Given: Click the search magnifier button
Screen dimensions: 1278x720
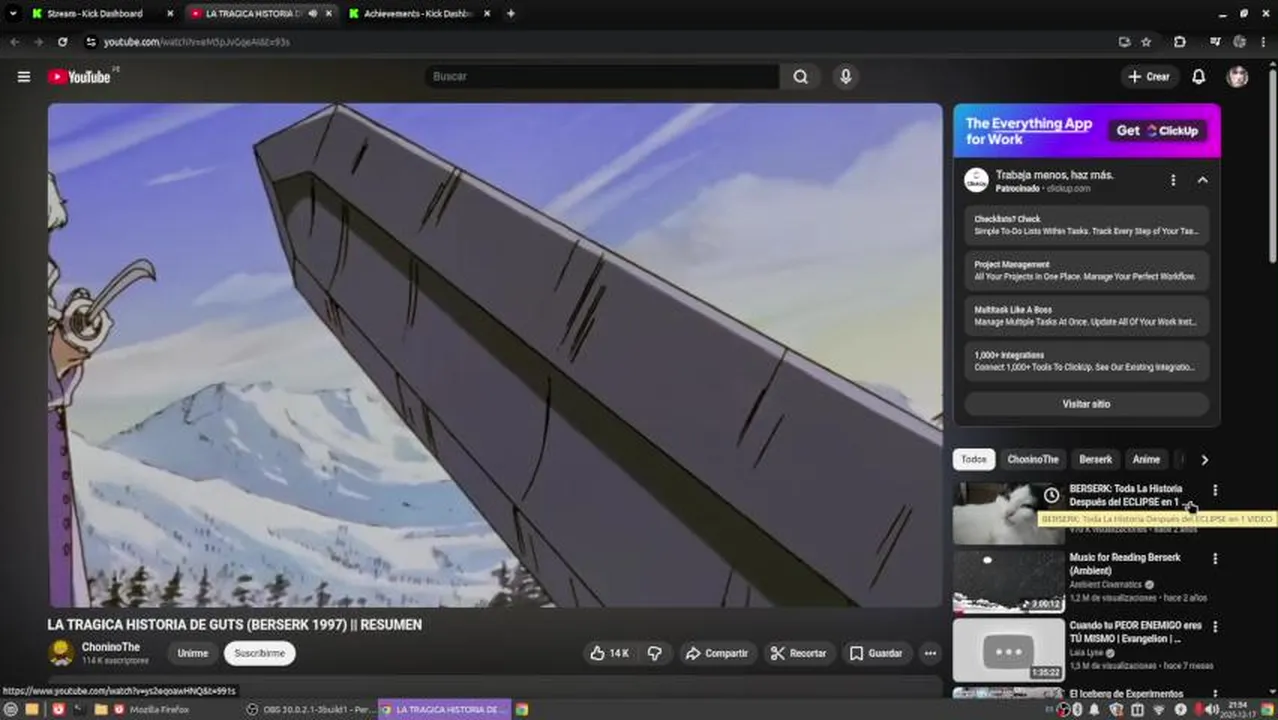Looking at the screenshot, I should pos(800,77).
